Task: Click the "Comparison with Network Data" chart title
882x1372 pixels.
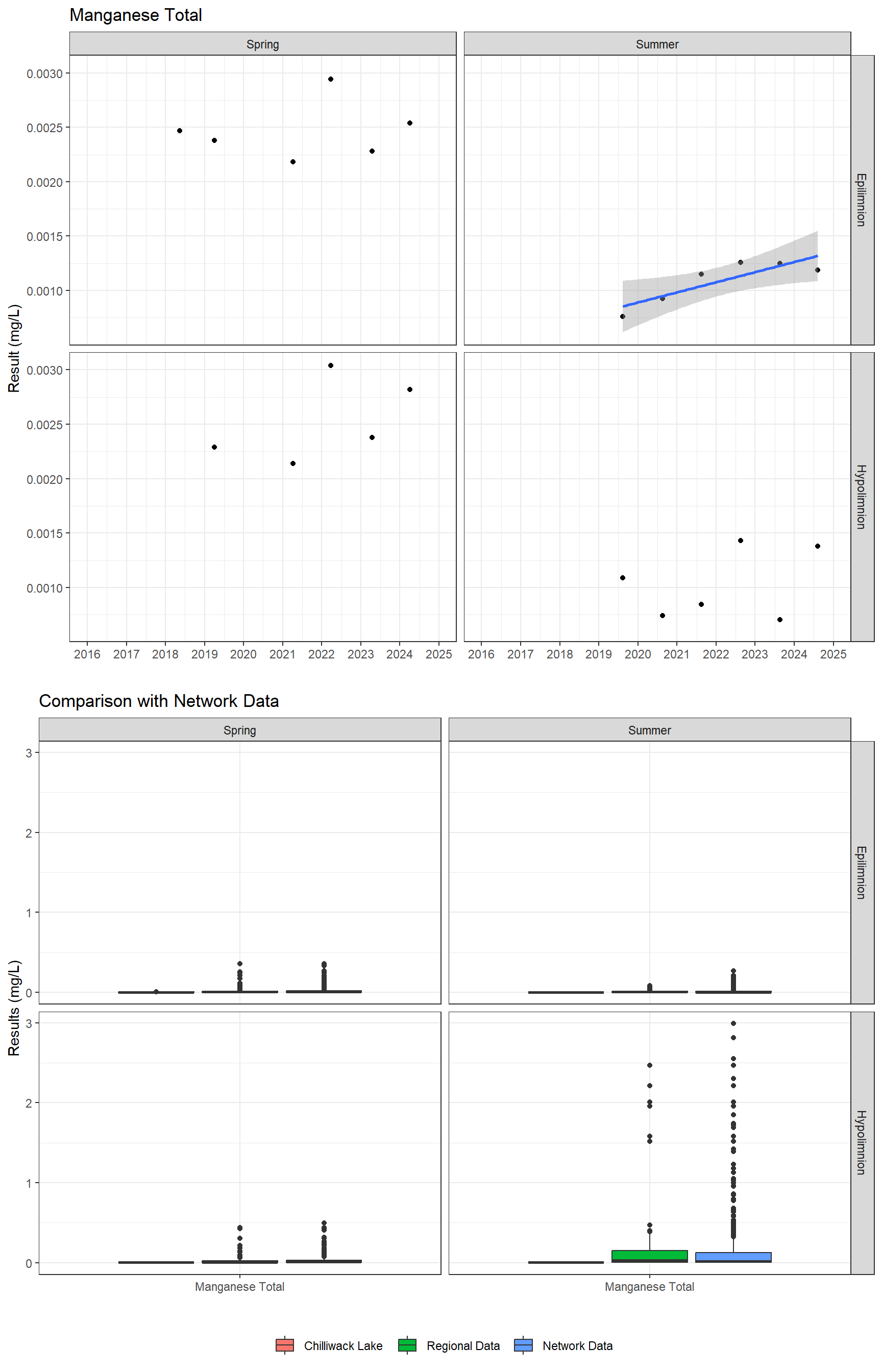Action: (x=159, y=701)
